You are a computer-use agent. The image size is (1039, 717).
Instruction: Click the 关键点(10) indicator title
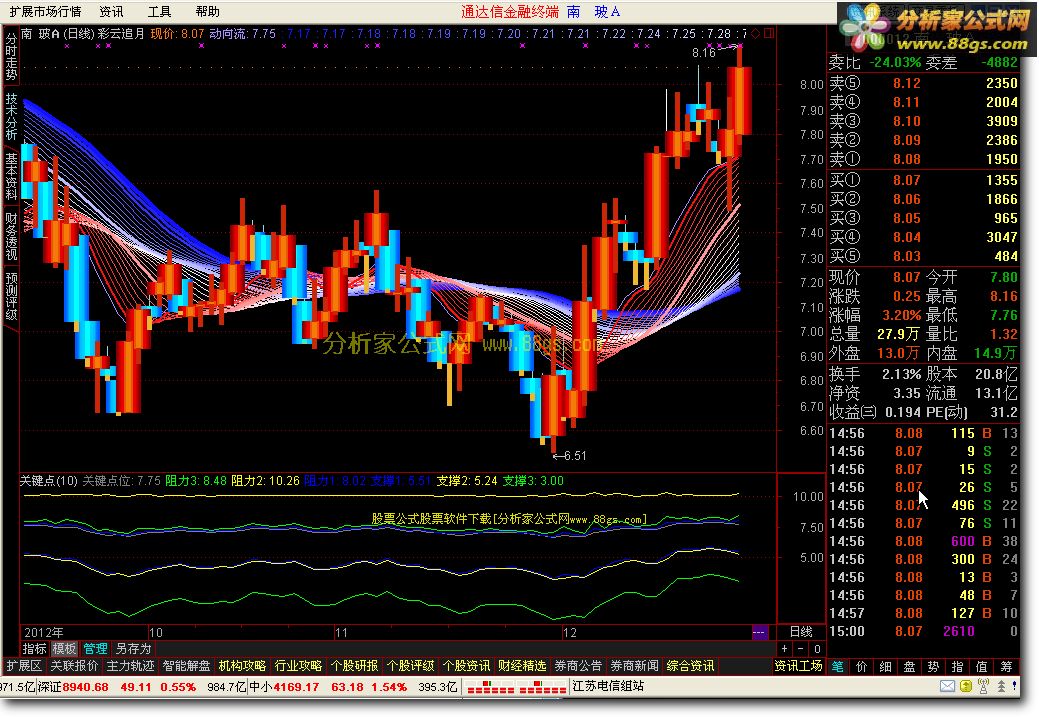click(48, 480)
